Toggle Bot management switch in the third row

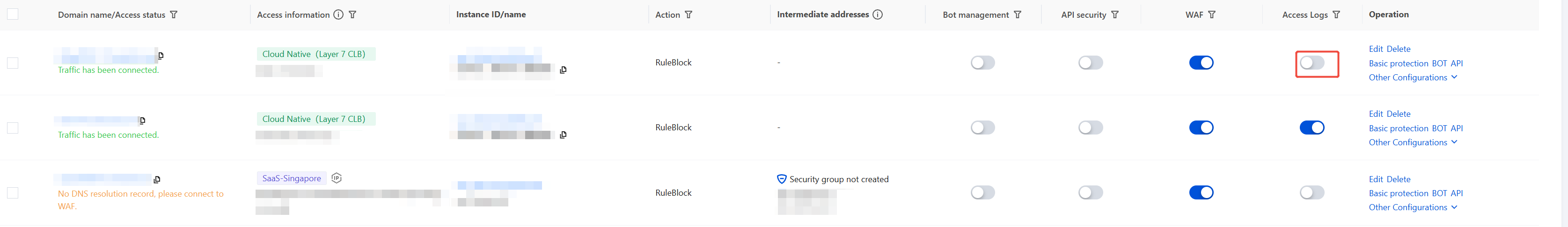(x=982, y=193)
